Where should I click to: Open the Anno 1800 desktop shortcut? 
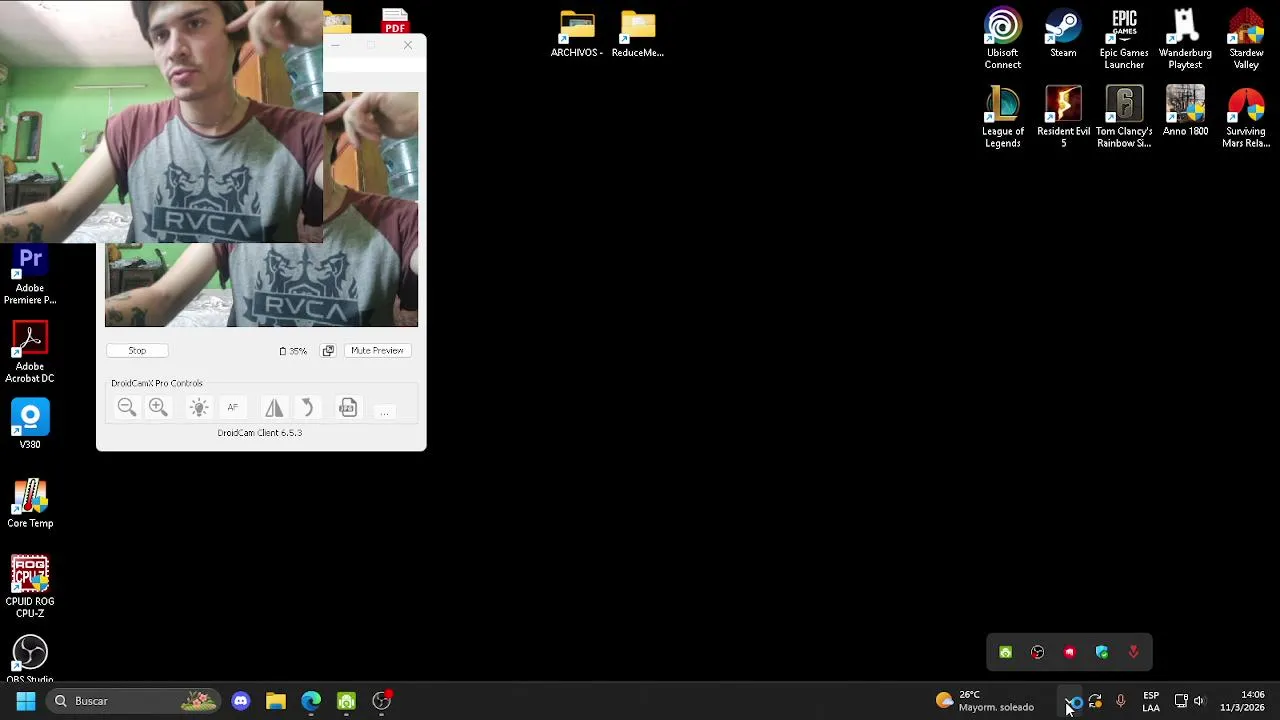pyautogui.click(x=1185, y=112)
